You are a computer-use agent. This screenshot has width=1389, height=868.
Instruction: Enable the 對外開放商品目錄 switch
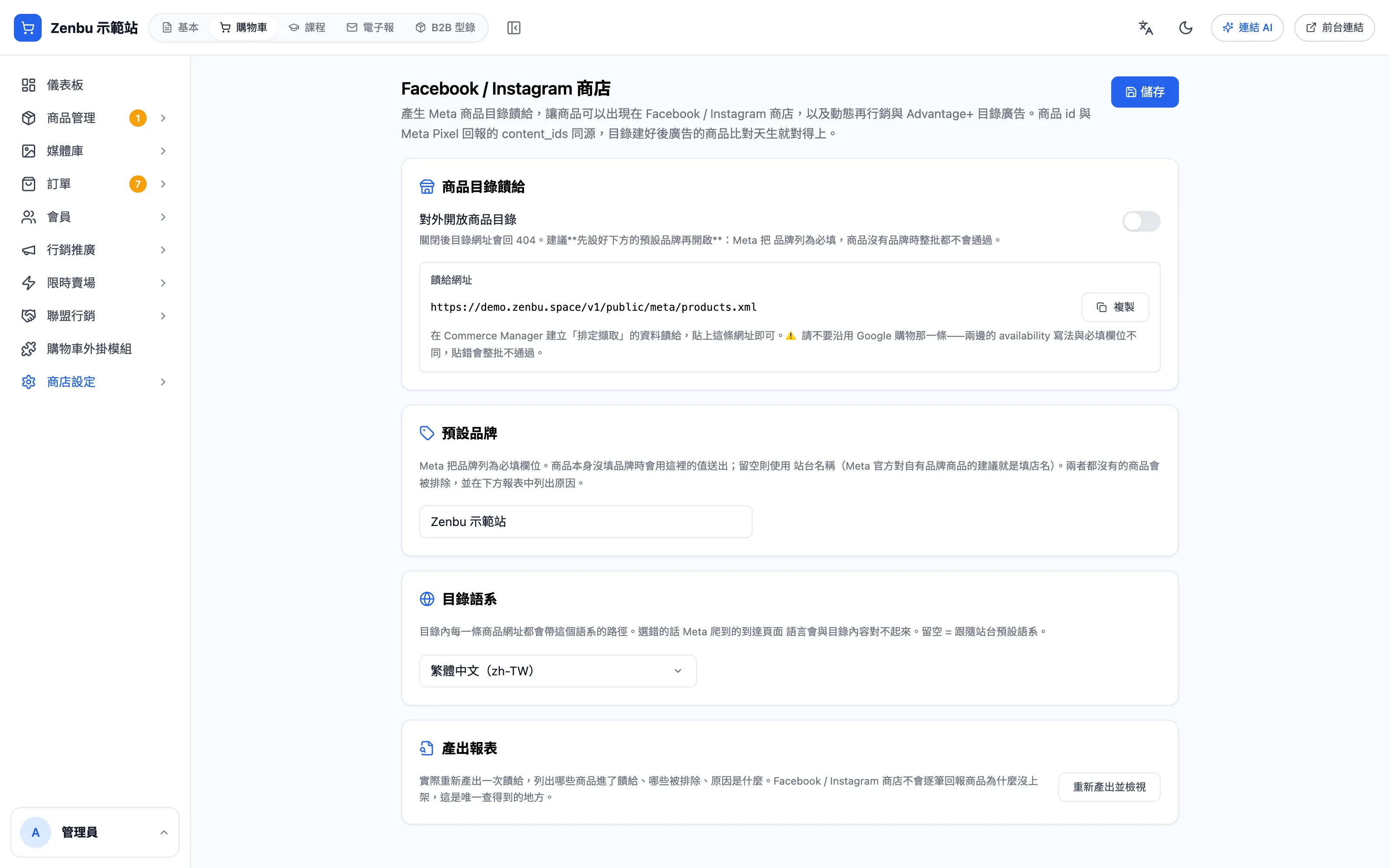[1141, 221]
